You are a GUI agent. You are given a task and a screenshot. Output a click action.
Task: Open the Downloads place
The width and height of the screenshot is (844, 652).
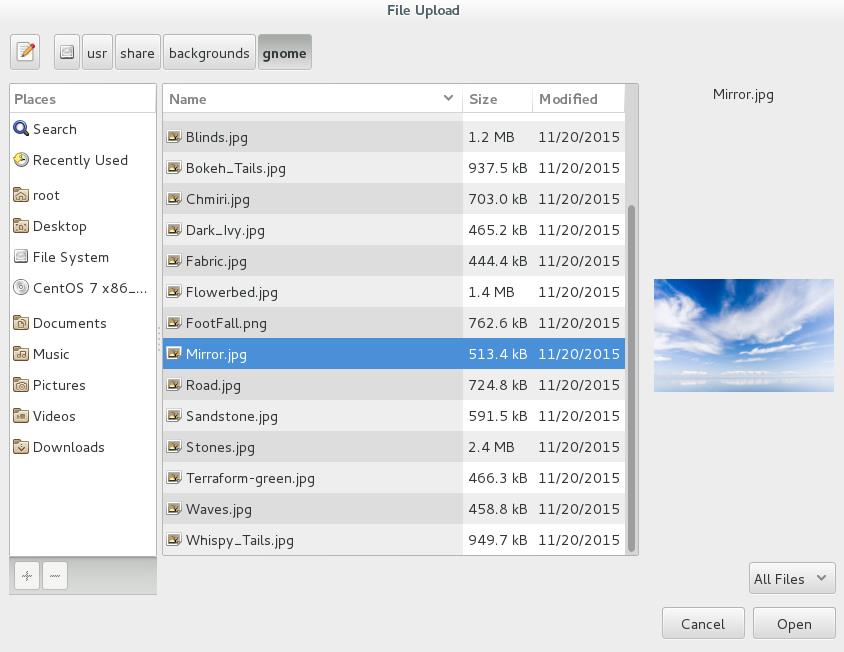(x=83, y=447)
